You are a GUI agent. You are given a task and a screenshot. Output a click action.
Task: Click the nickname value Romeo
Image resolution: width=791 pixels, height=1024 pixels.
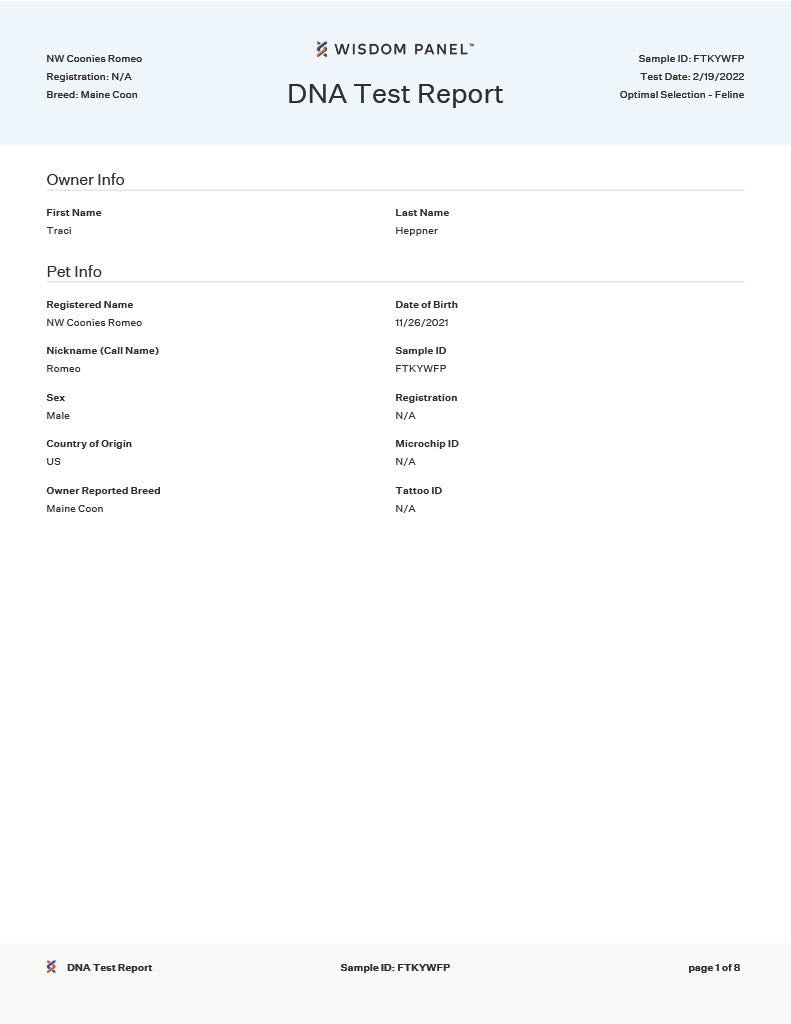[x=63, y=369]
